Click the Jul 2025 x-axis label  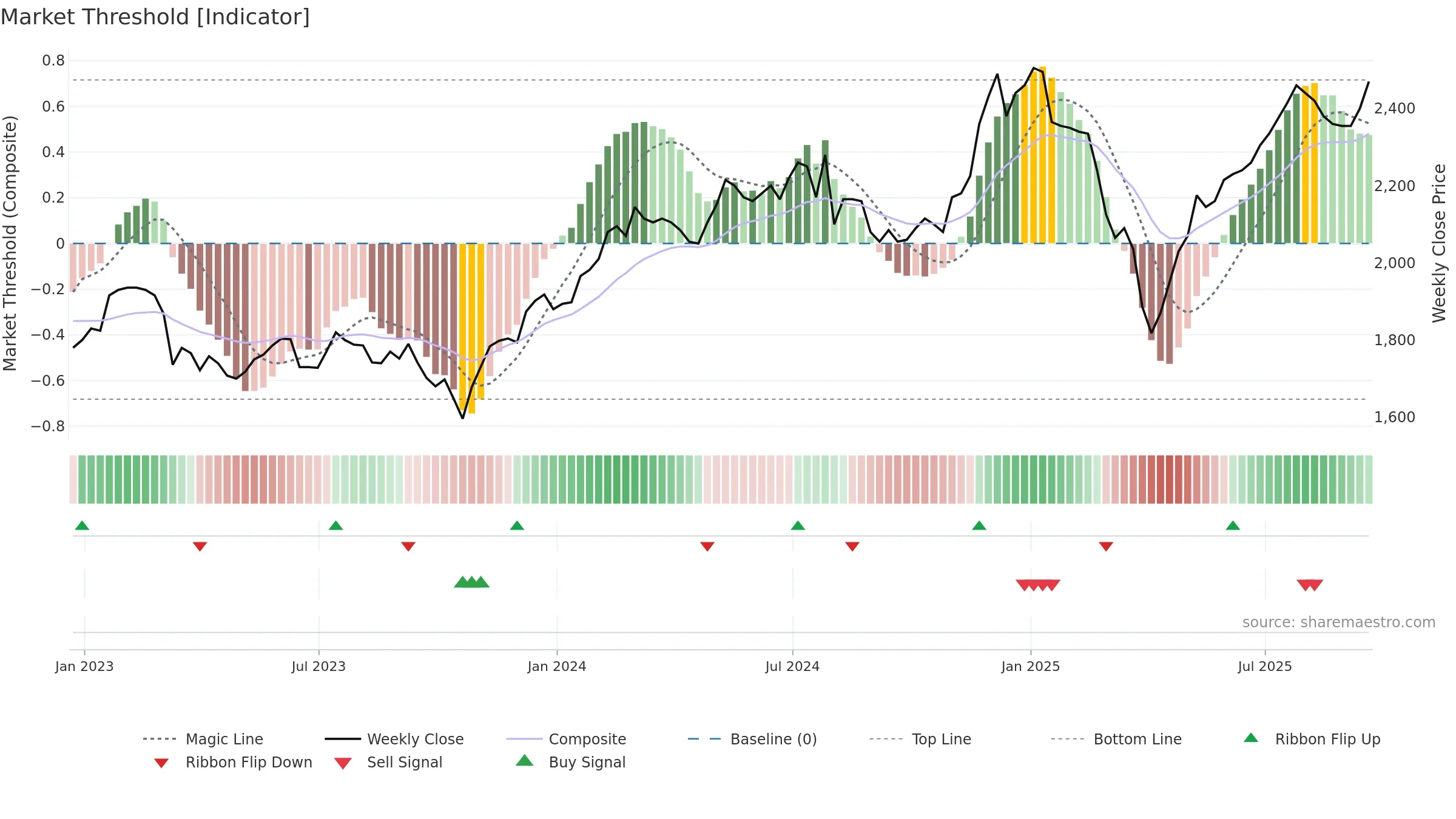point(1265,666)
